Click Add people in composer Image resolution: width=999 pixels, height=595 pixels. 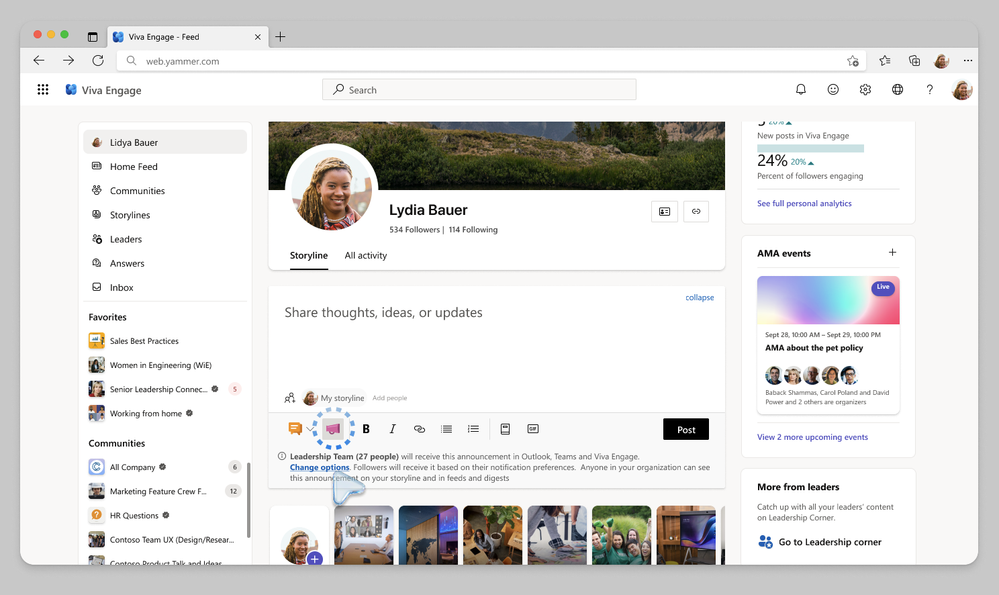389,398
